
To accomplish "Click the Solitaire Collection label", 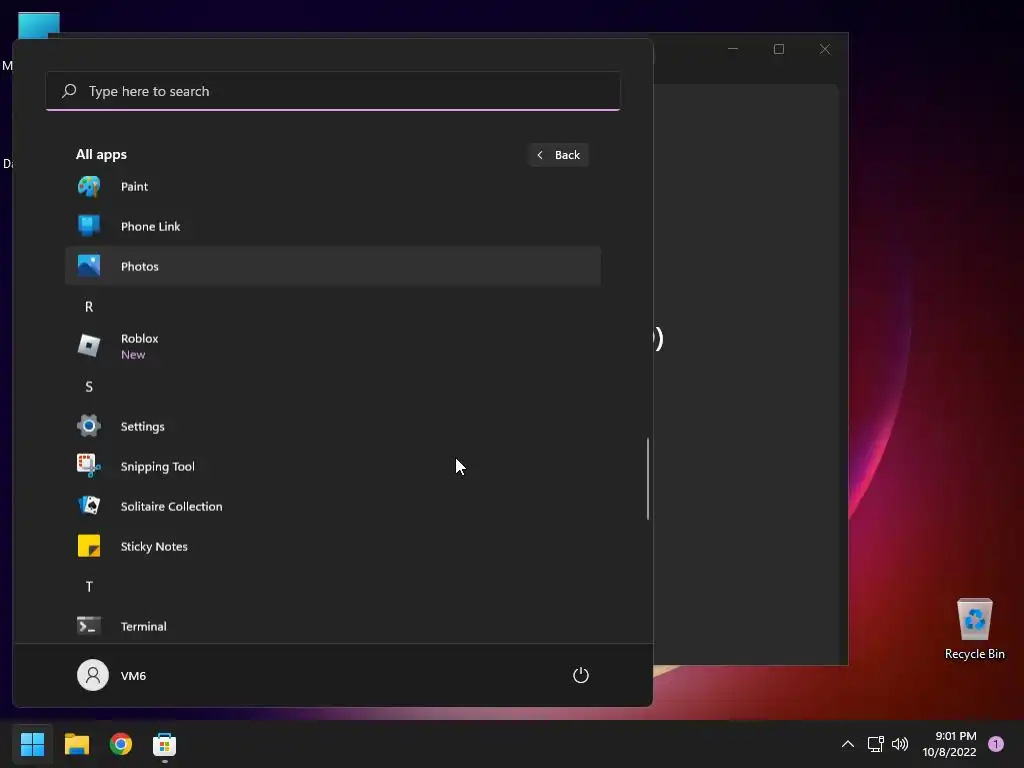I will coord(172,506).
